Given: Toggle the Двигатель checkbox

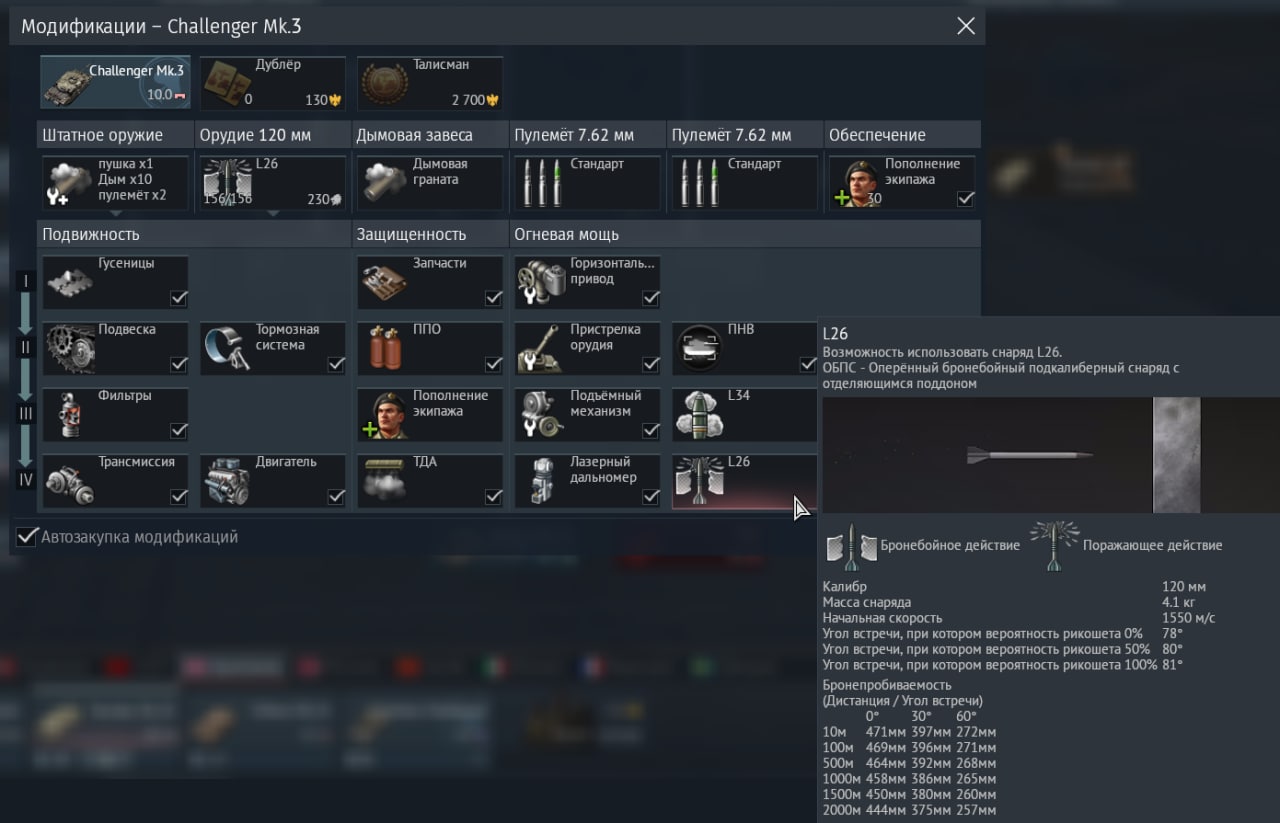Looking at the screenshot, I should coord(336,496).
